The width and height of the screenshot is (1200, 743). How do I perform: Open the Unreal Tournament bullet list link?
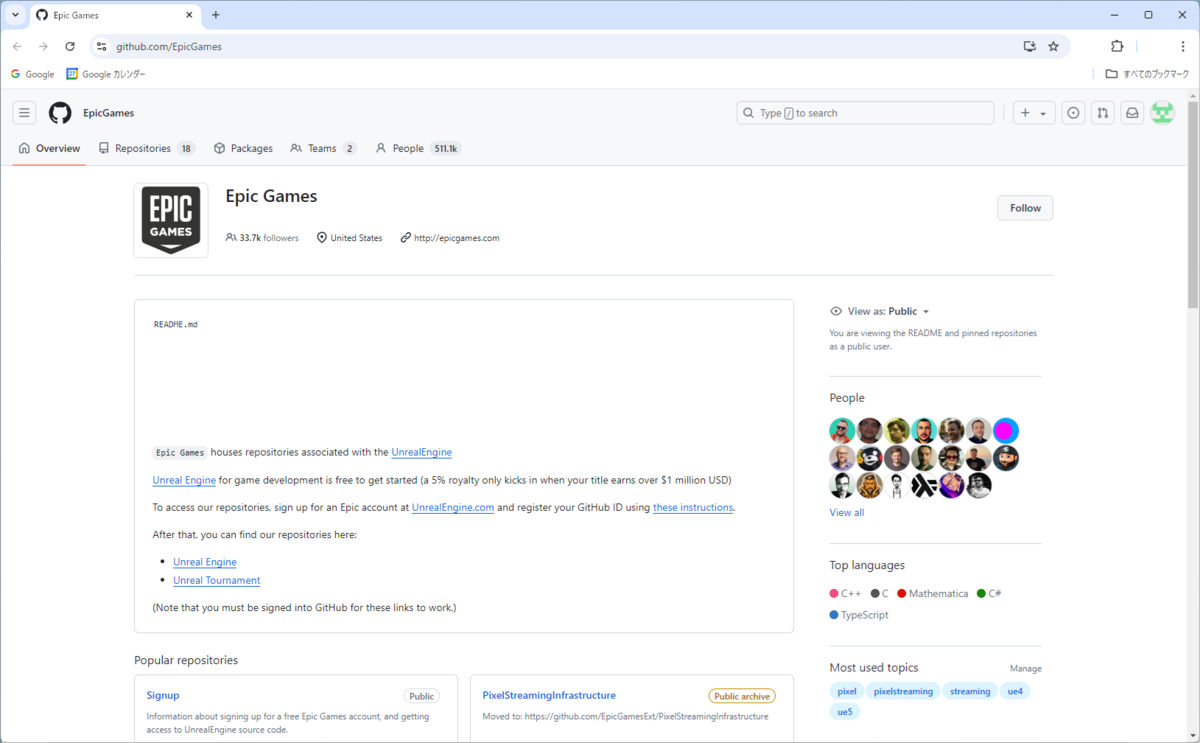click(216, 580)
